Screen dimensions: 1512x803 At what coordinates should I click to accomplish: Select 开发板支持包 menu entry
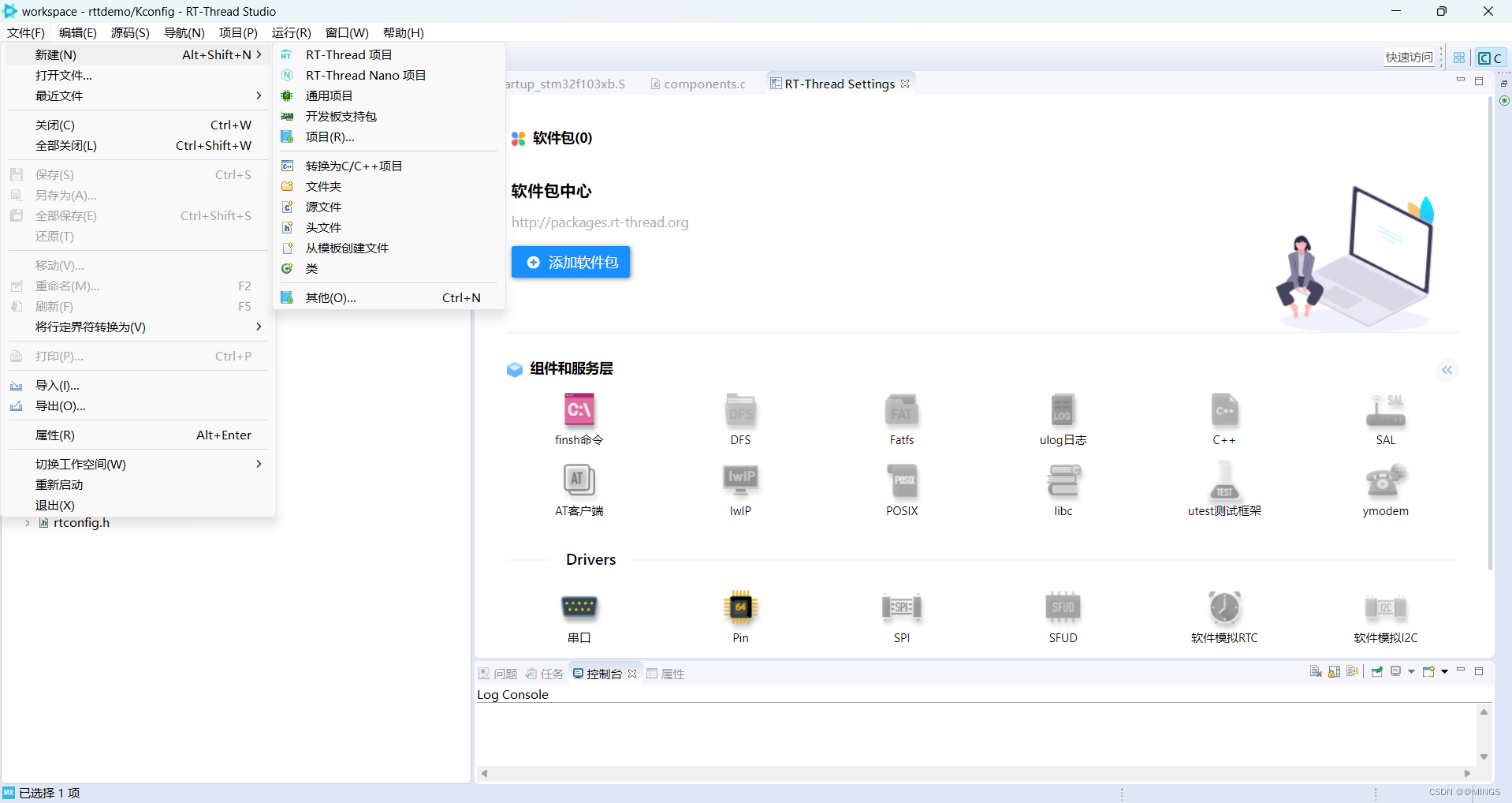click(389, 116)
